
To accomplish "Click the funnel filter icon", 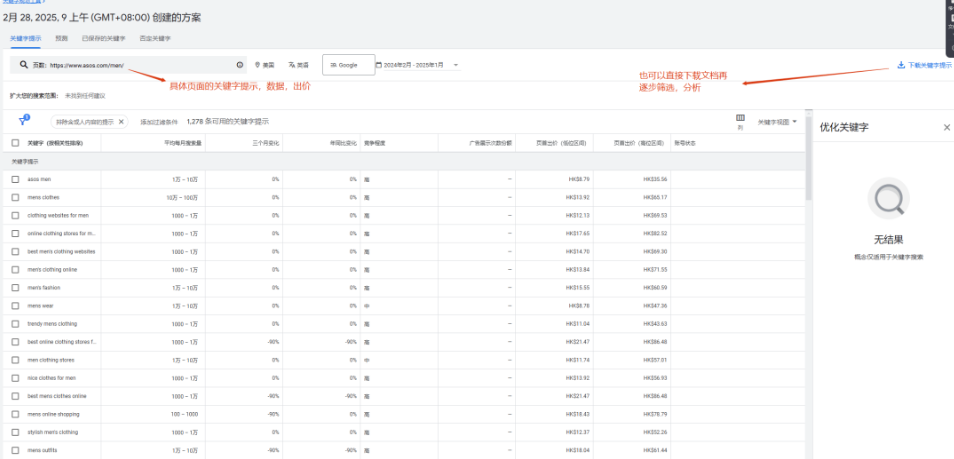I will tap(23, 121).
